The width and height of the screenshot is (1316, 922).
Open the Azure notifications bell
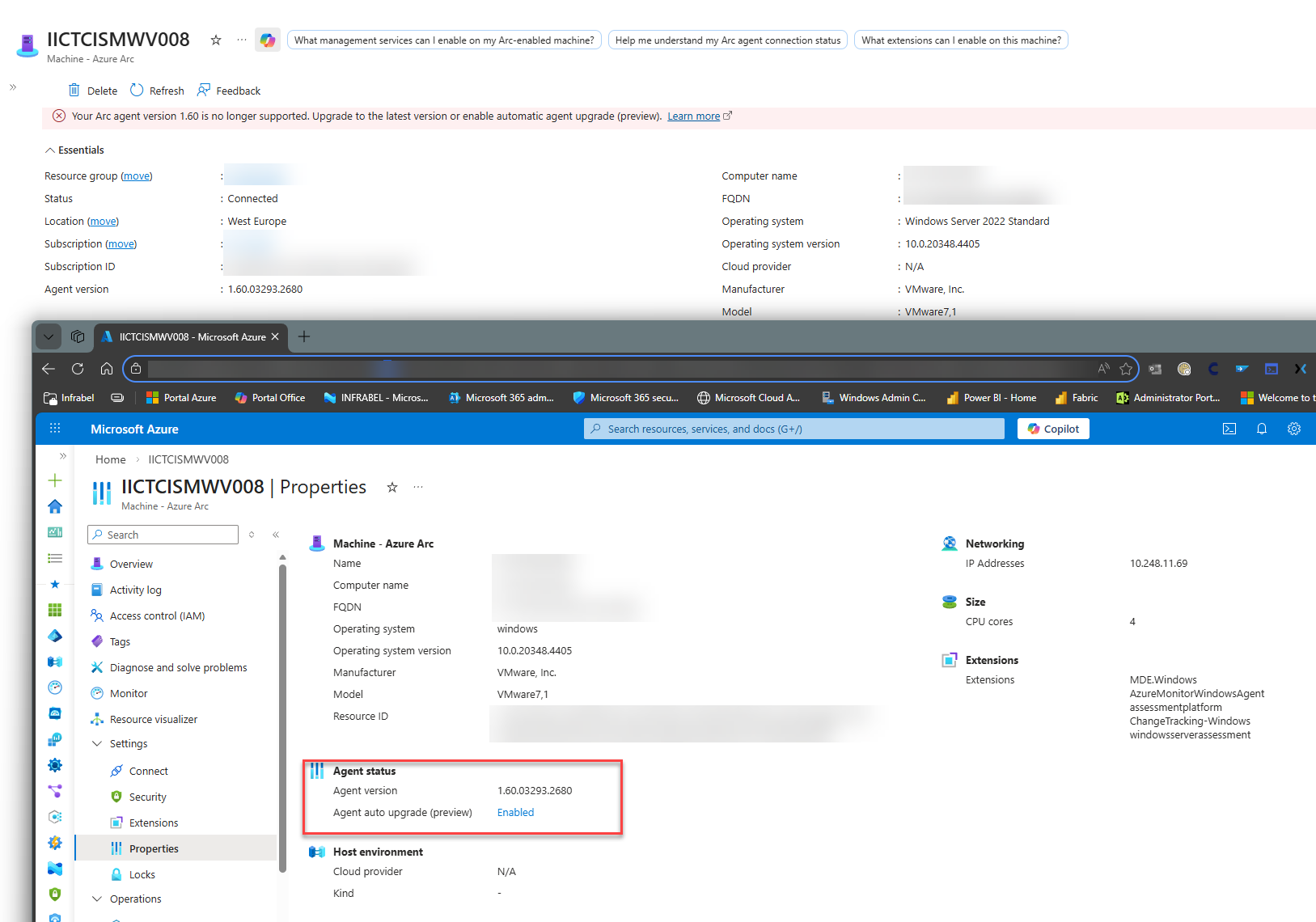1262,429
